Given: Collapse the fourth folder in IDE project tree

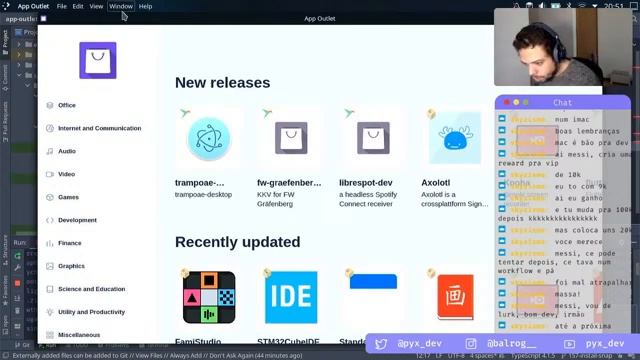Looking at the screenshot, I should tap(19, 75).
